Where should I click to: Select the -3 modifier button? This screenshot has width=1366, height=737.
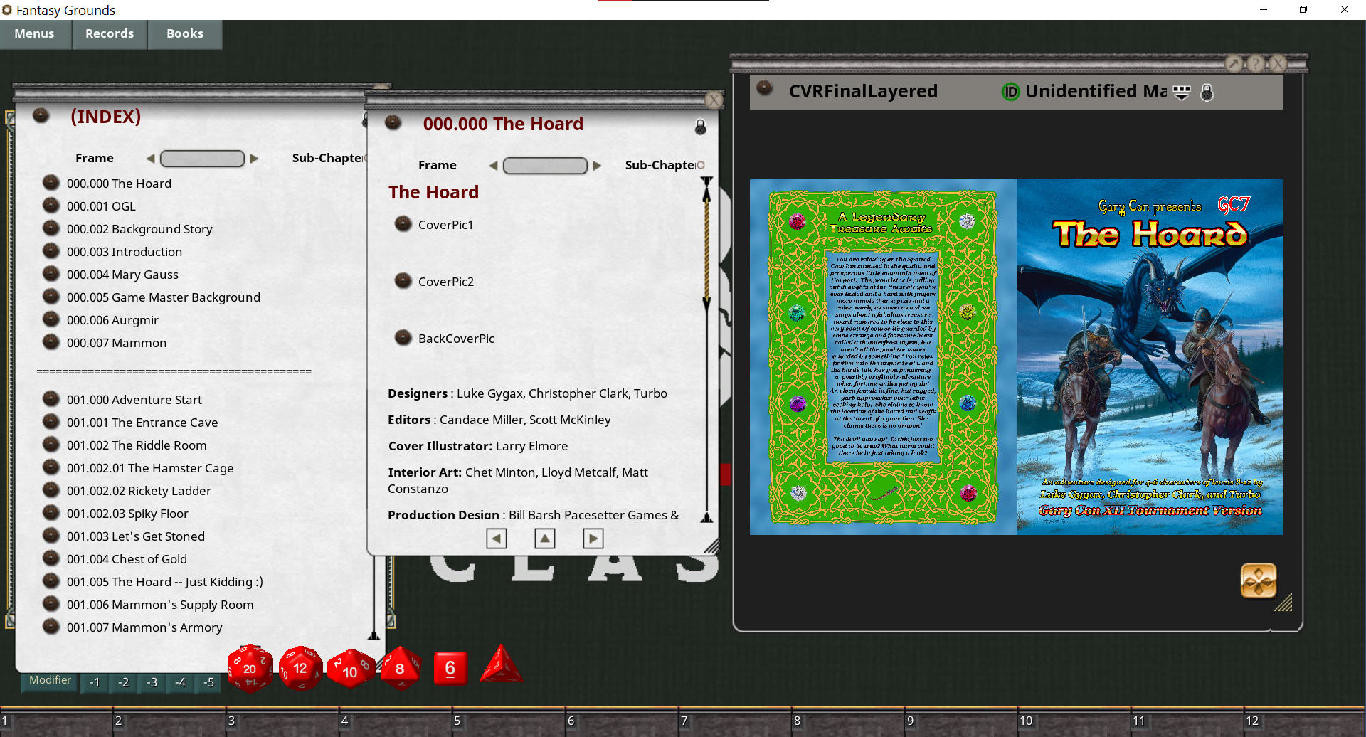[x=152, y=683]
